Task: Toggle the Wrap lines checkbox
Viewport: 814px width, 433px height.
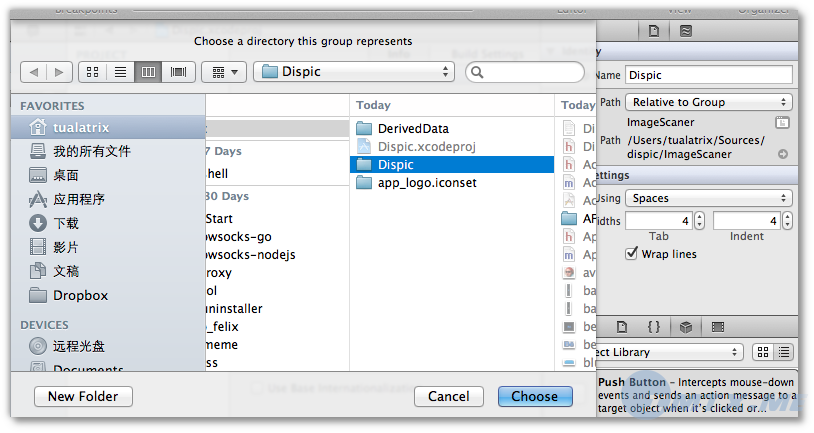Action: point(631,254)
